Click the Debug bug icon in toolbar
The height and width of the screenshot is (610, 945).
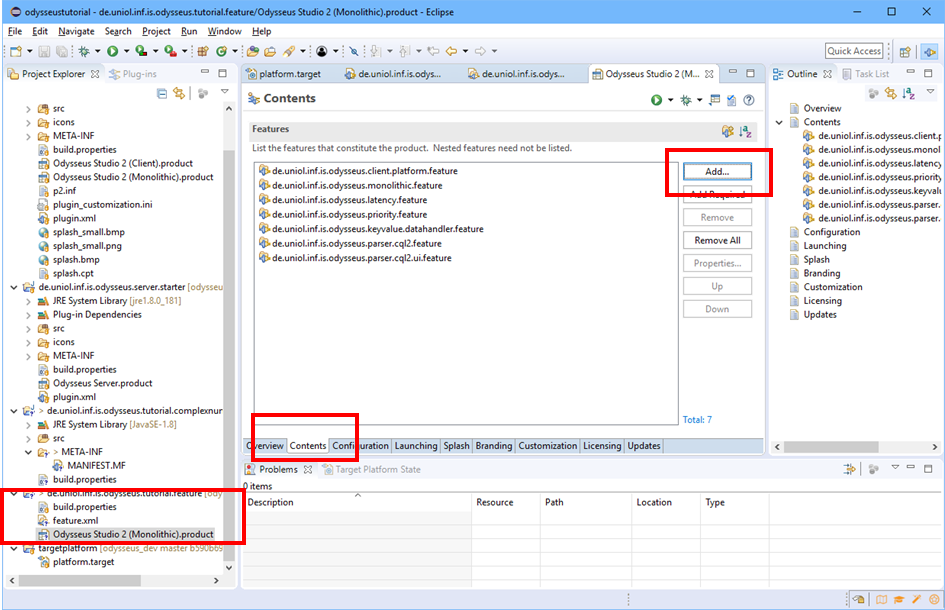pos(83,51)
